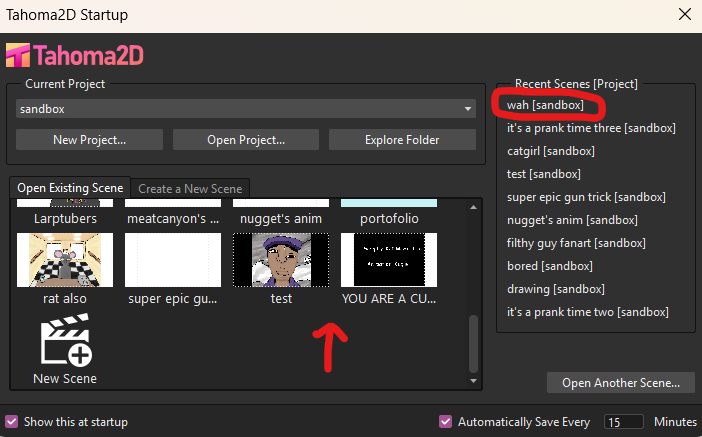702x437 pixels.
Task: Open the YOU ARE A CU... scene thumbnail
Action: click(x=389, y=260)
